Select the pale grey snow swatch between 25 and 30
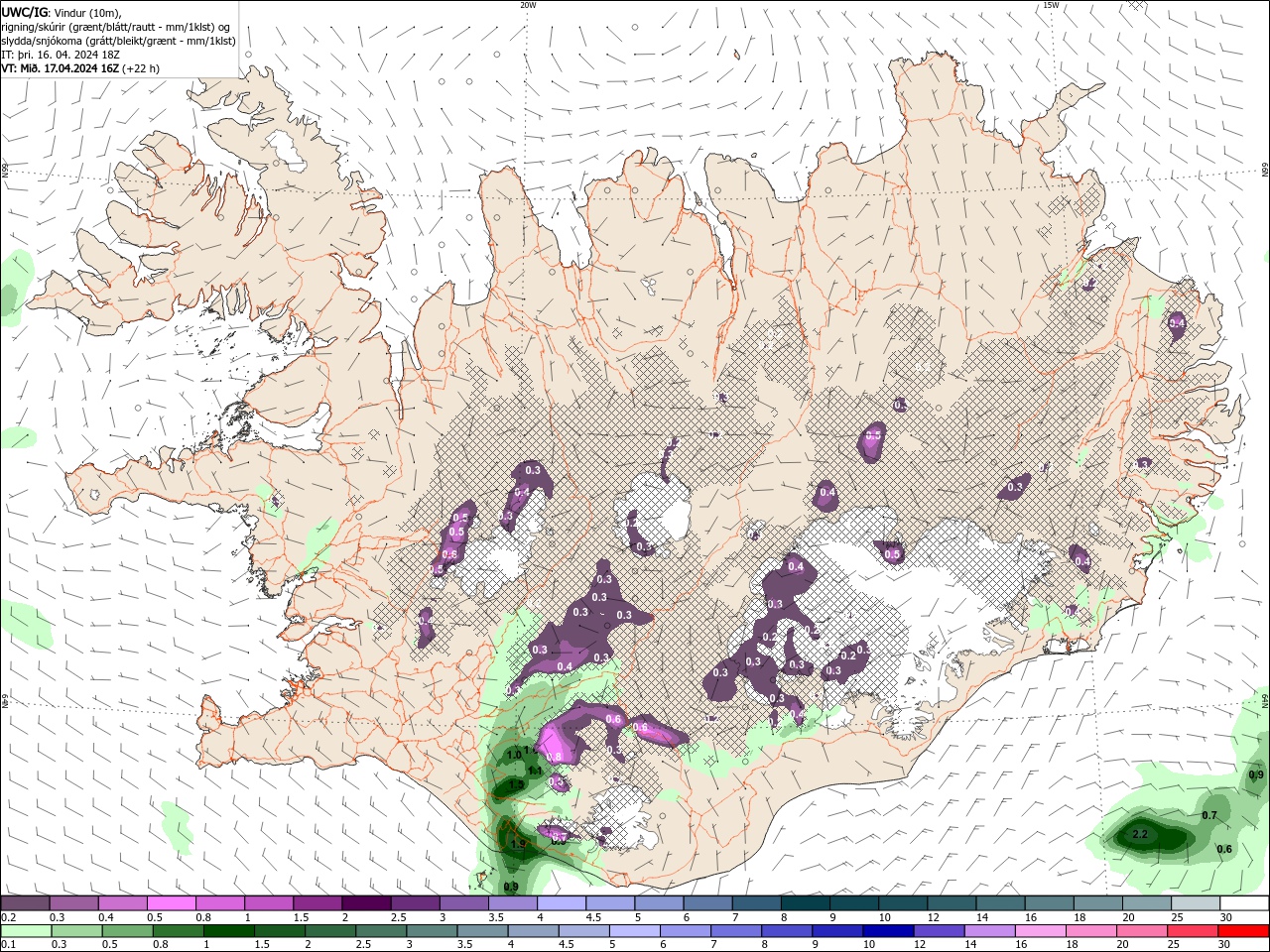The width and height of the screenshot is (1270, 952). click(x=1196, y=903)
